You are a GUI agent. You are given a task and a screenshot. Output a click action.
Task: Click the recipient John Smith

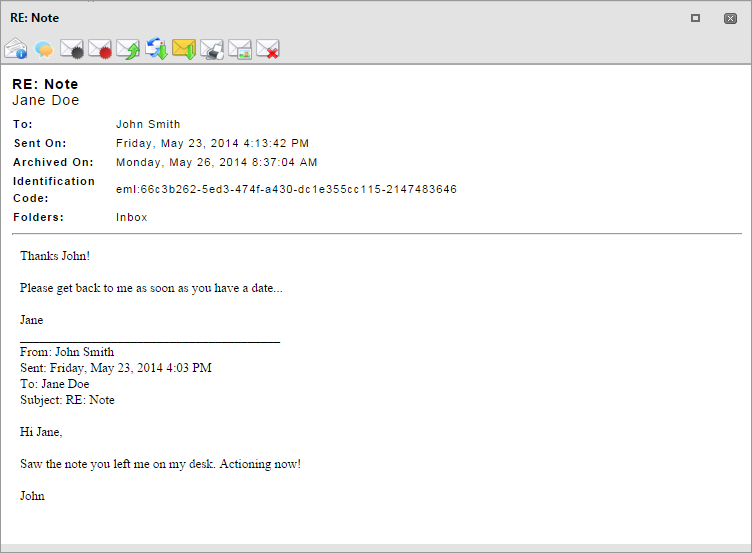click(x=148, y=124)
